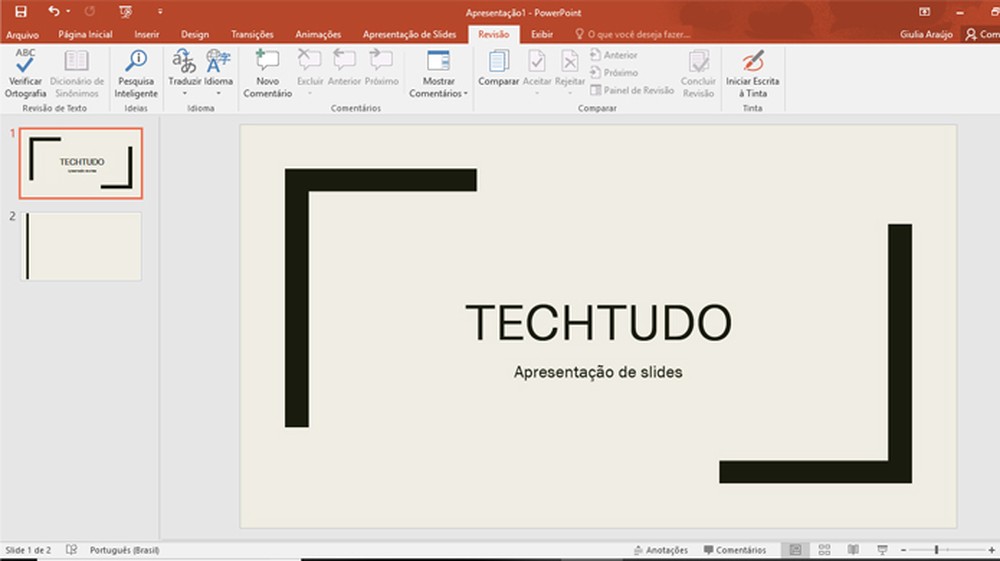Select slide 2 thumbnail
The height and width of the screenshot is (561, 1000).
click(x=81, y=246)
